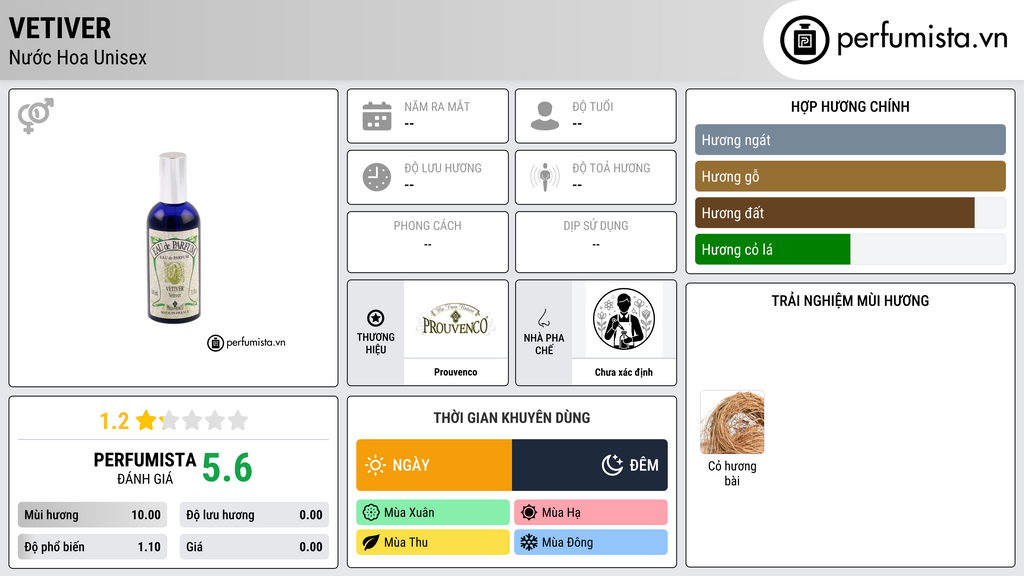
Task: Open the Vetiver perfume bottle image
Action: (174, 238)
